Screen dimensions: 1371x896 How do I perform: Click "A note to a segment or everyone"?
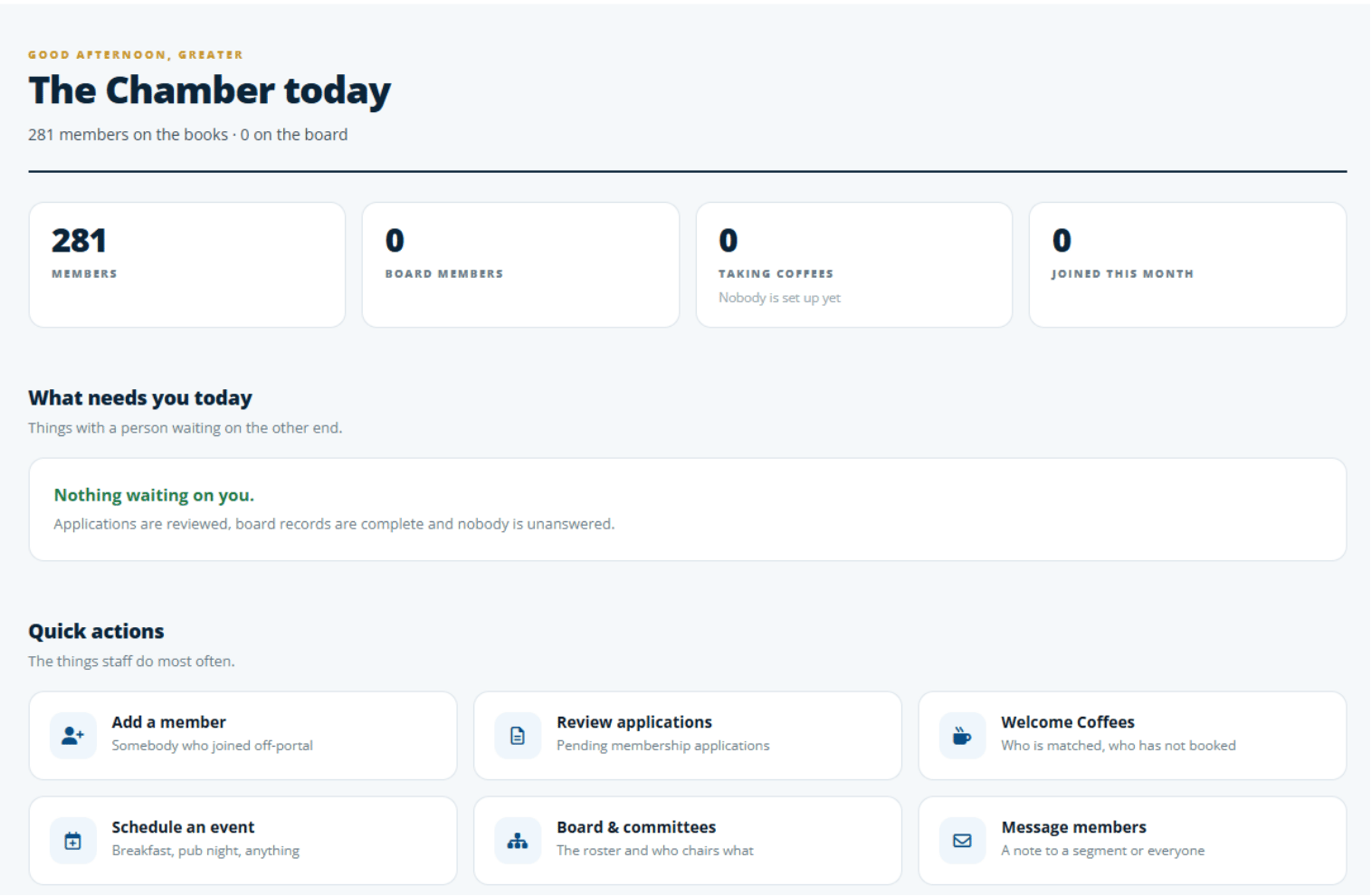tap(1102, 851)
